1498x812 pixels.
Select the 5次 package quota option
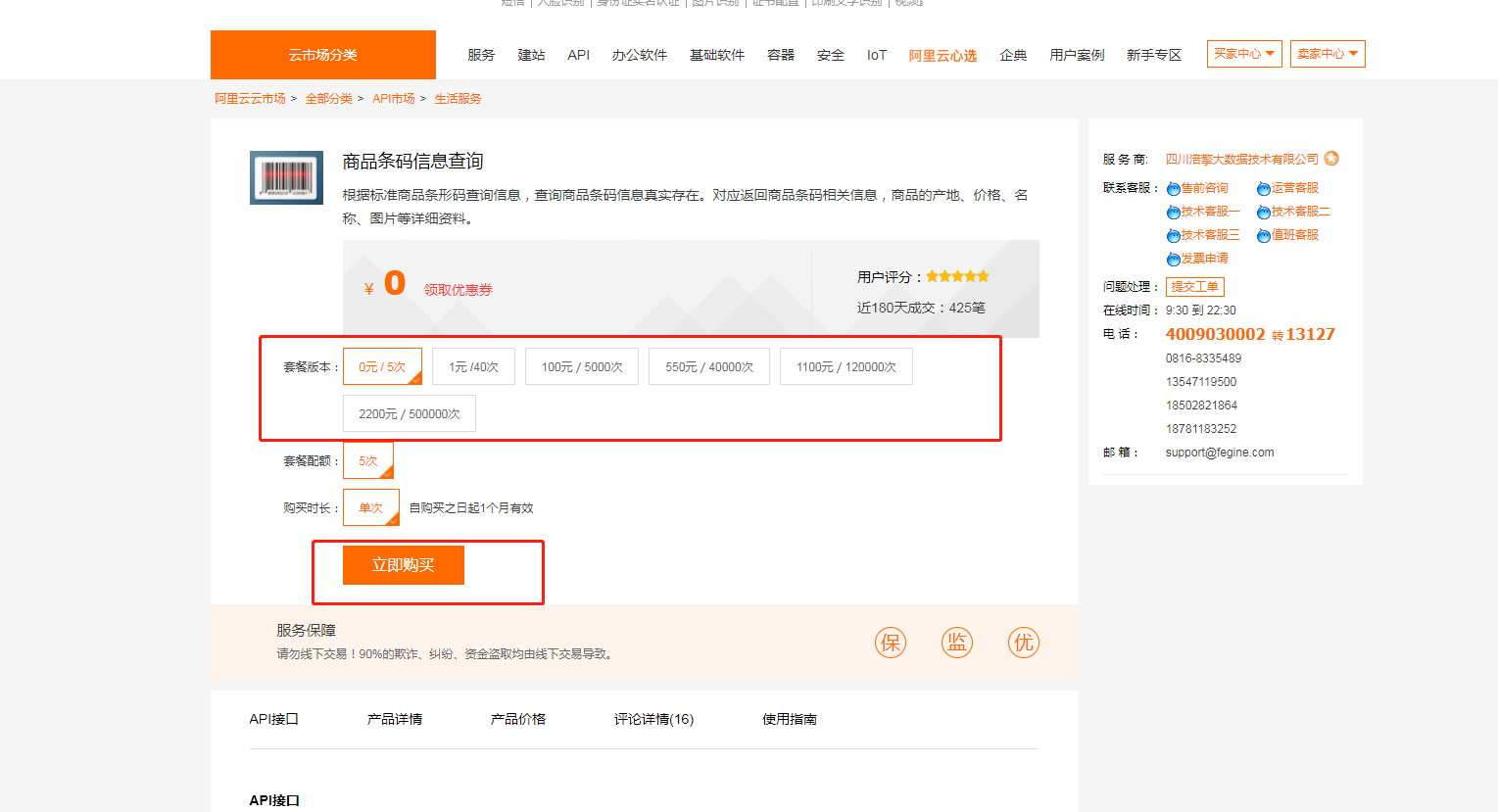pos(368,460)
